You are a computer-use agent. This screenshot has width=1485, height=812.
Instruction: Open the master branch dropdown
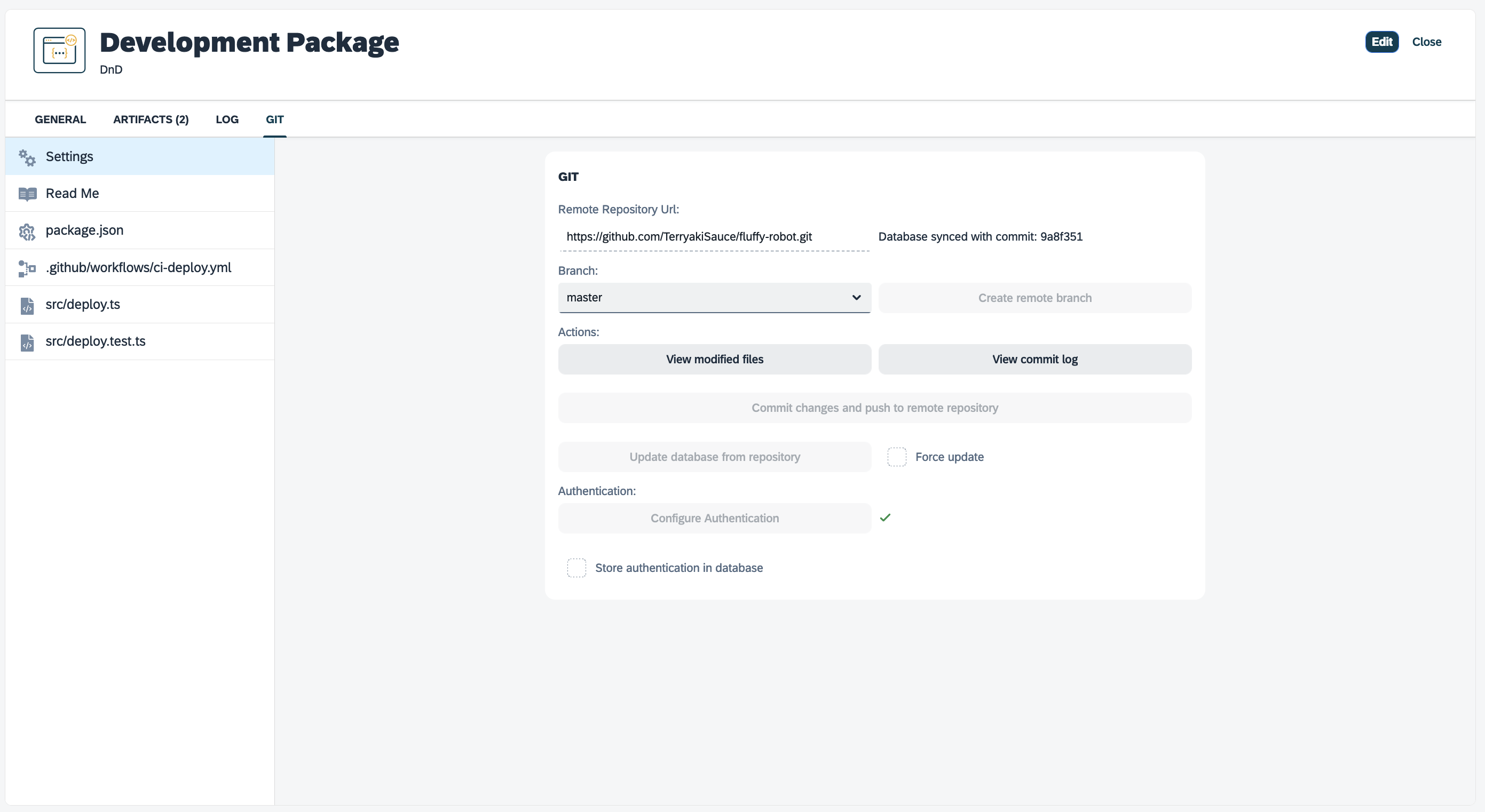pyautogui.click(x=714, y=297)
